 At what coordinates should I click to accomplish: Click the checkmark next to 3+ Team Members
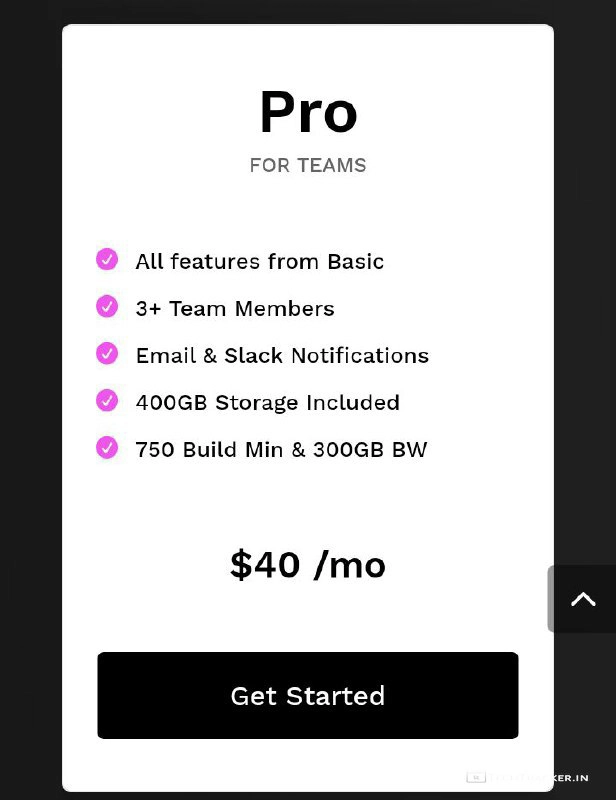point(107,307)
